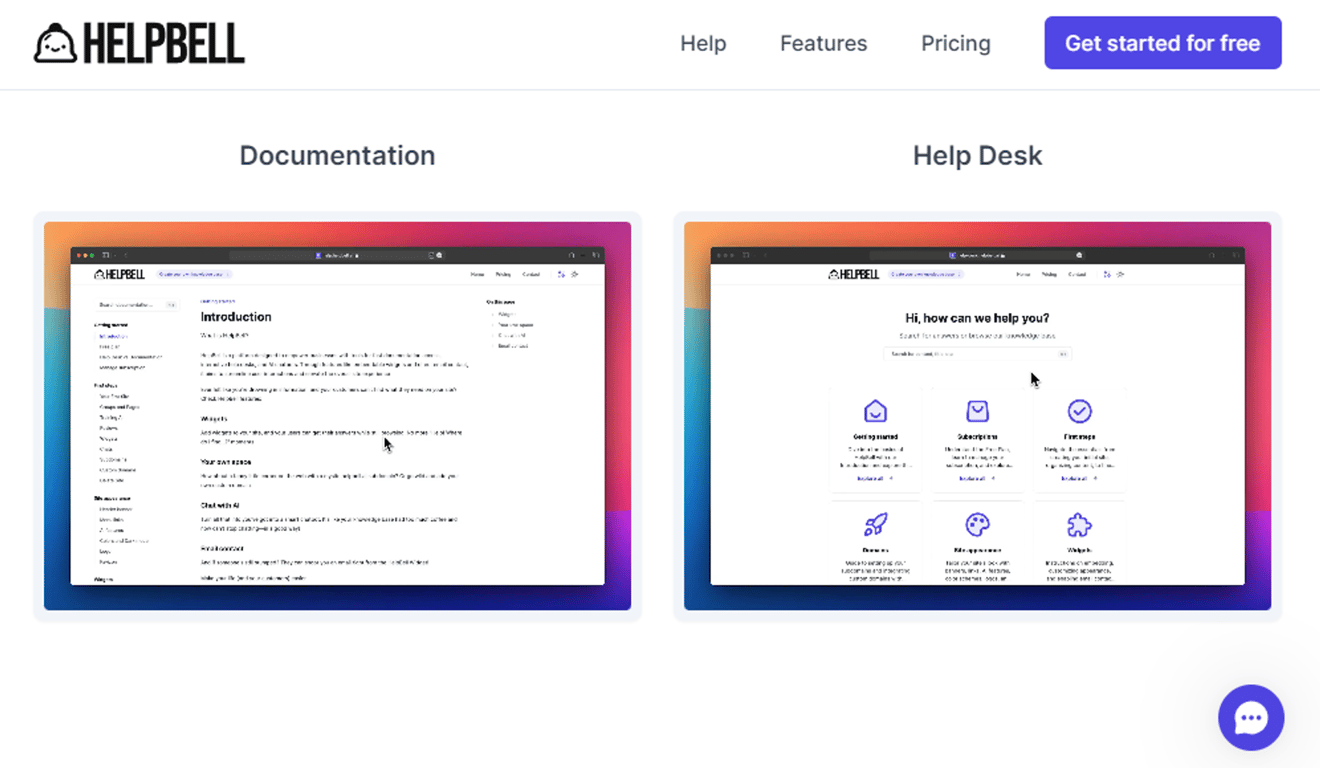
Task: Click Get started for free button
Action: click(1162, 43)
